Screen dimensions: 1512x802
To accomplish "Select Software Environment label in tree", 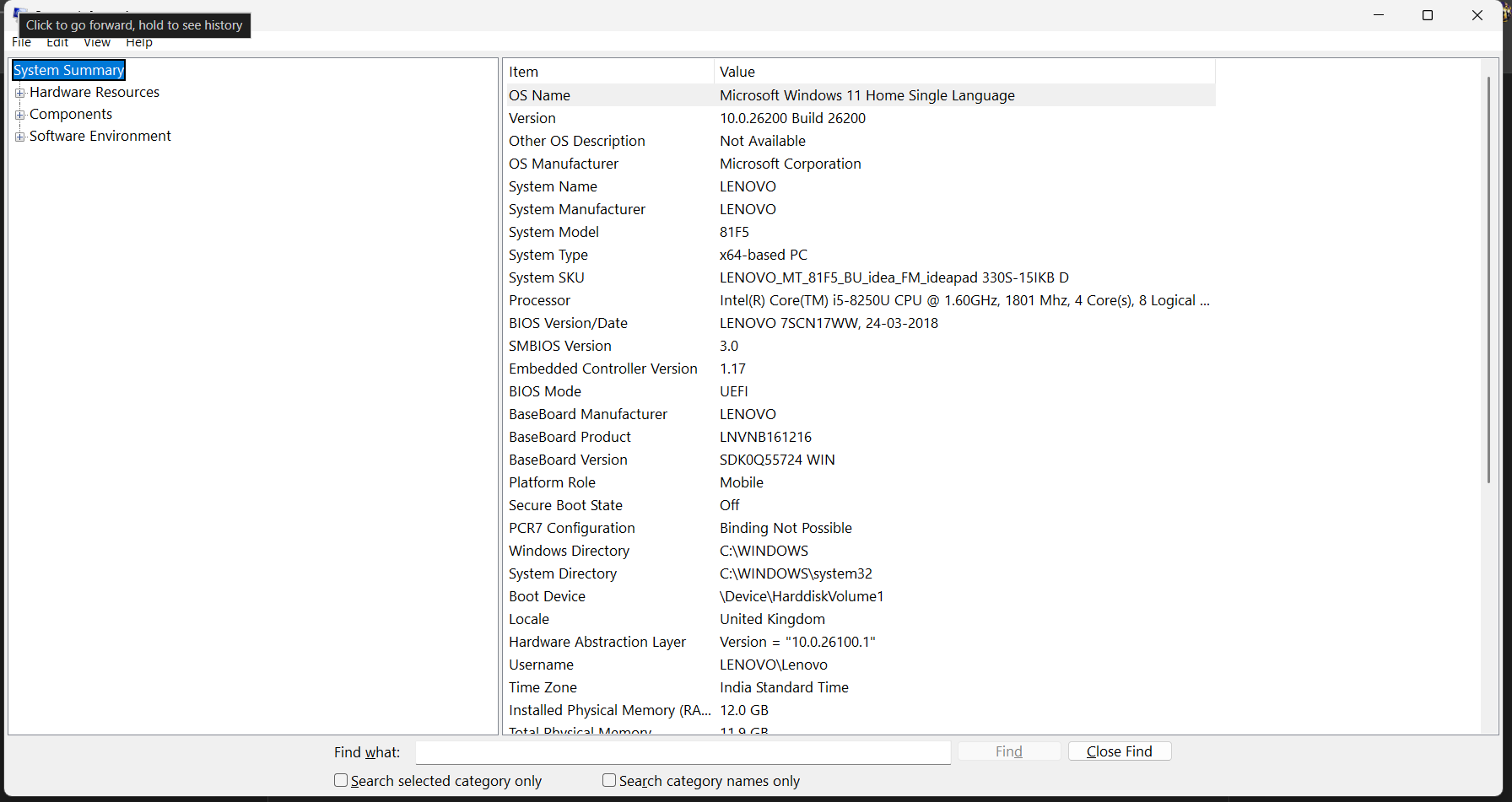I will pyautogui.click(x=100, y=136).
